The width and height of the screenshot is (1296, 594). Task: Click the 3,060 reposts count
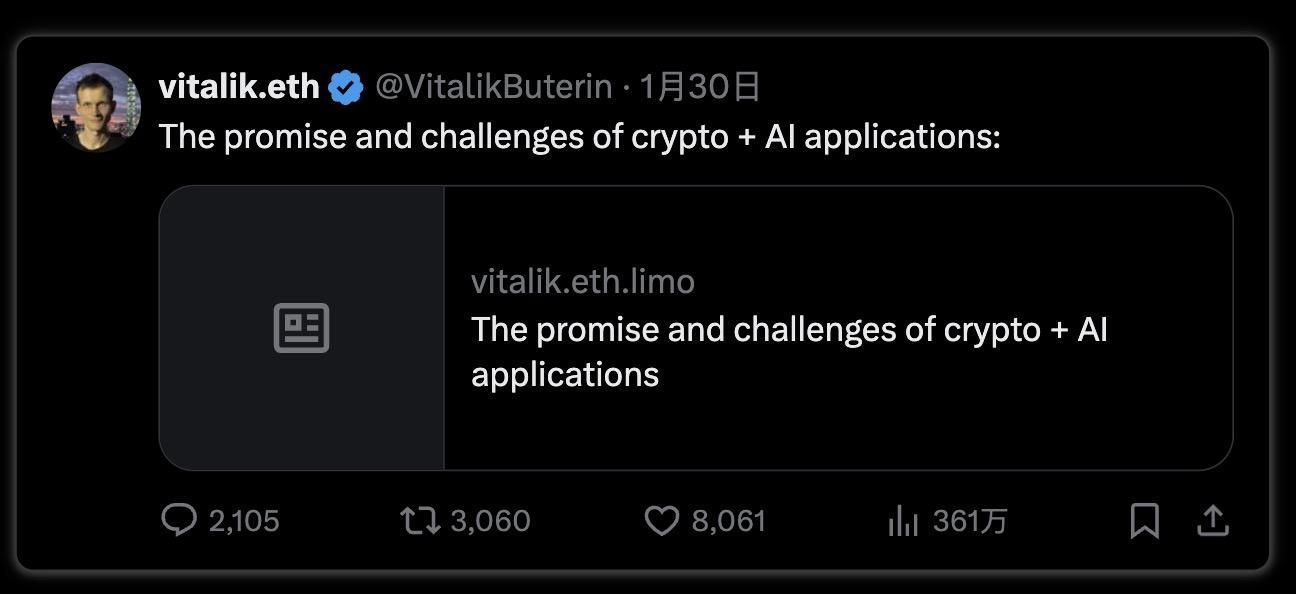[490, 521]
